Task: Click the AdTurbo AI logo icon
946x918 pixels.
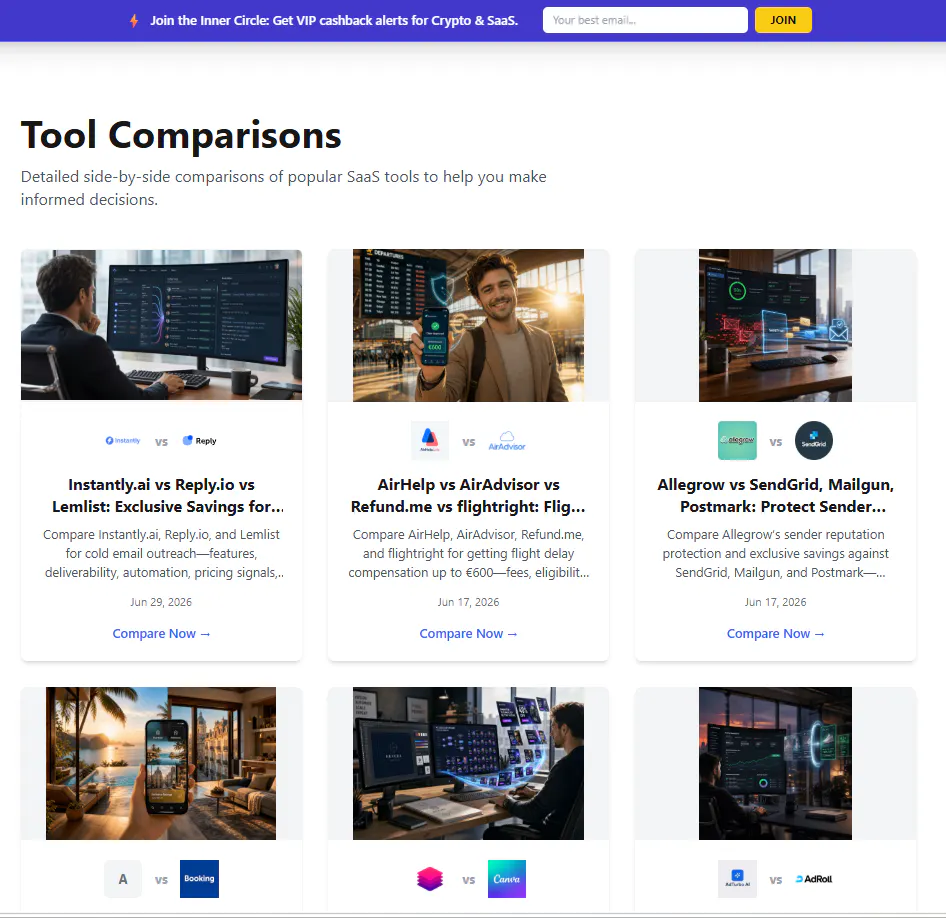Action: tap(737, 879)
